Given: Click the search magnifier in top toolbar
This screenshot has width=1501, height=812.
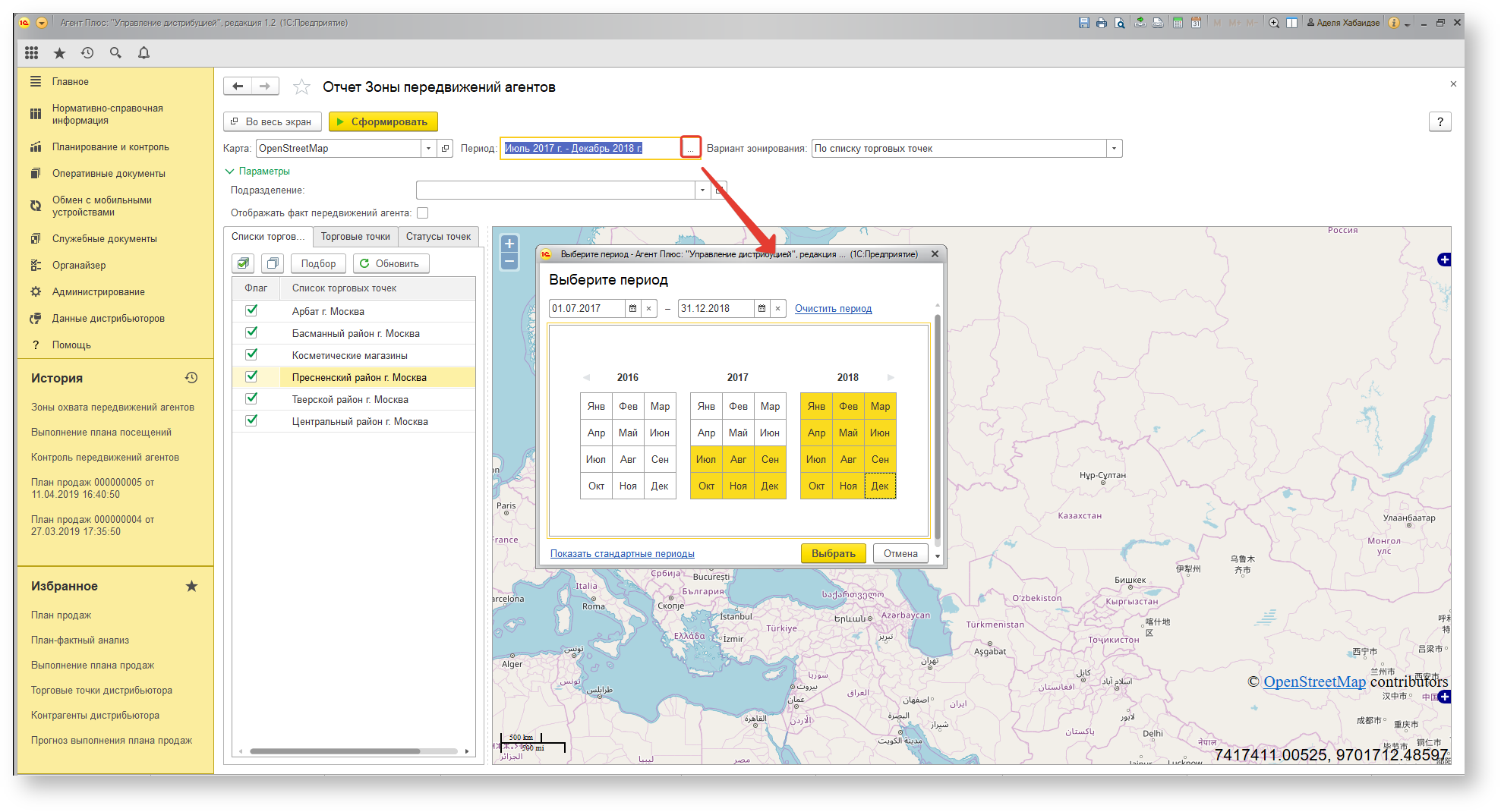Looking at the screenshot, I should pyautogui.click(x=115, y=52).
